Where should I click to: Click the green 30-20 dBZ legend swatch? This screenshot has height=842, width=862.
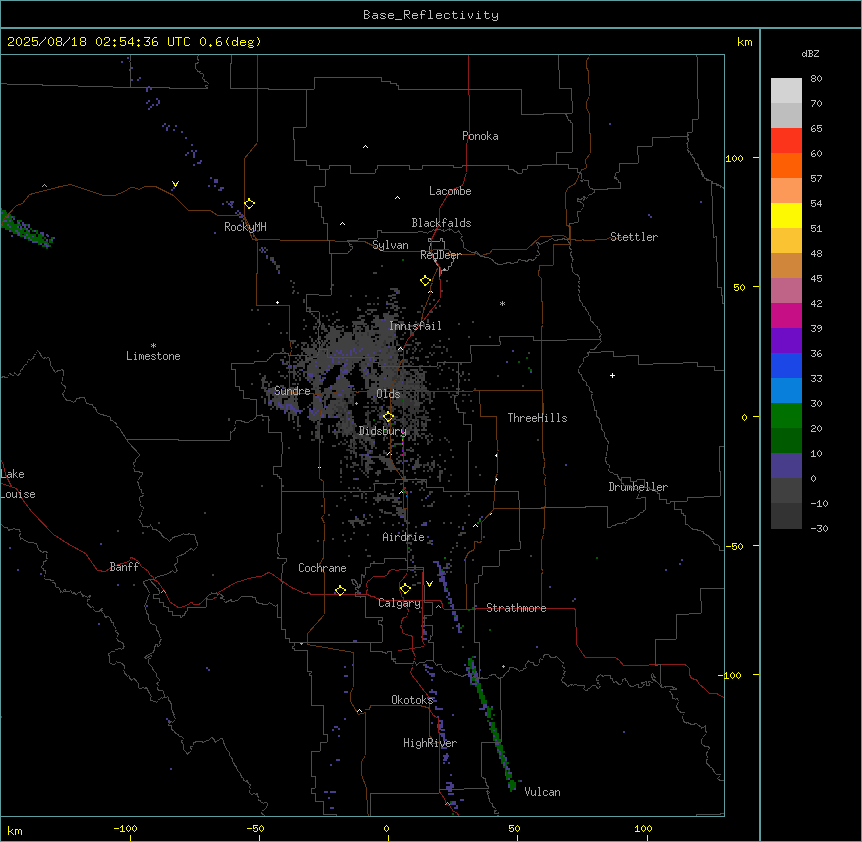[x=786, y=416]
